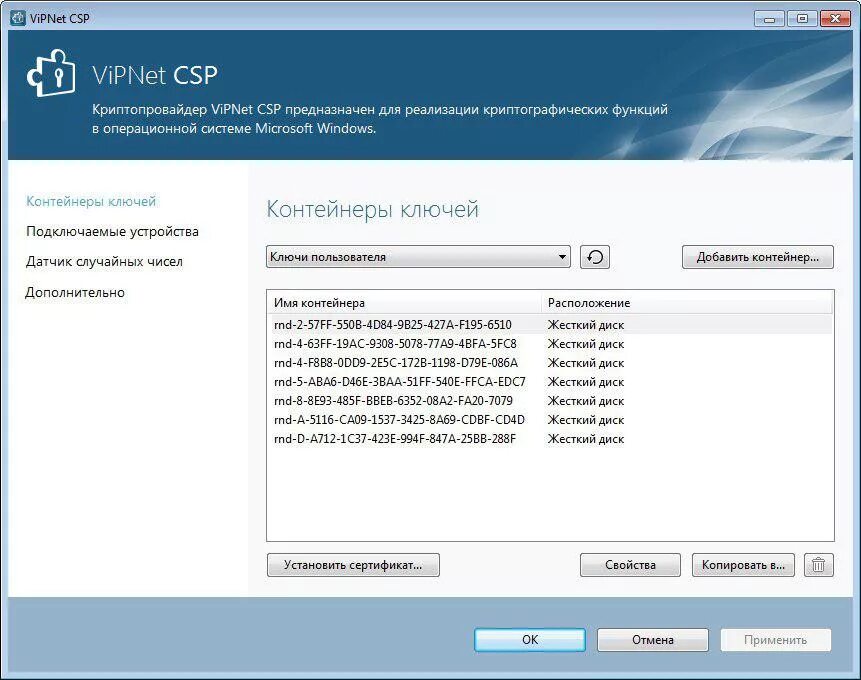
Task: Click Установить сертификат button
Action: (353, 565)
